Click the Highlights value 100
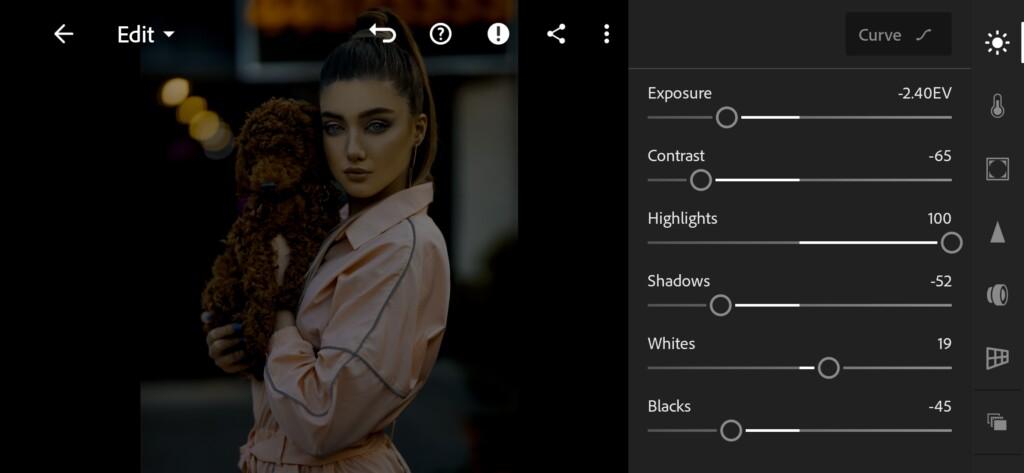Image resolution: width=1024 pixels, height=473 pixels. (x=939, y=219)
